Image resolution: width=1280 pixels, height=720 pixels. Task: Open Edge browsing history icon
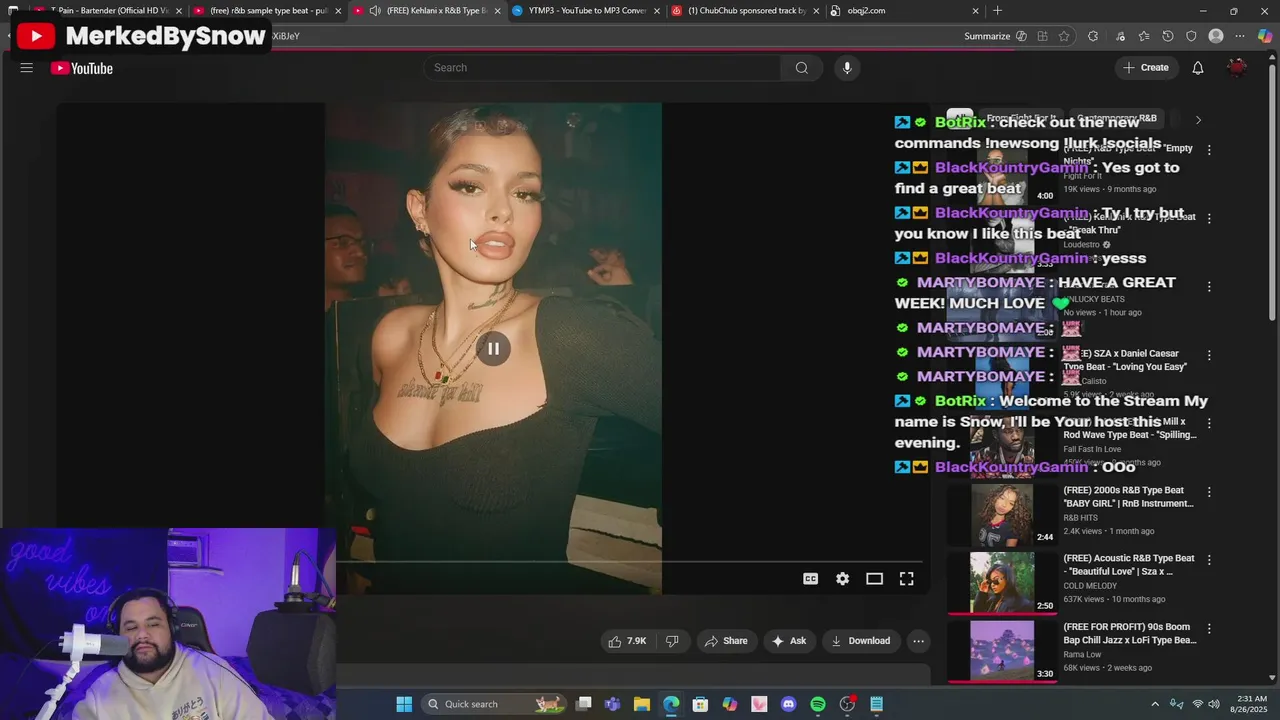tap(1168, 36)
